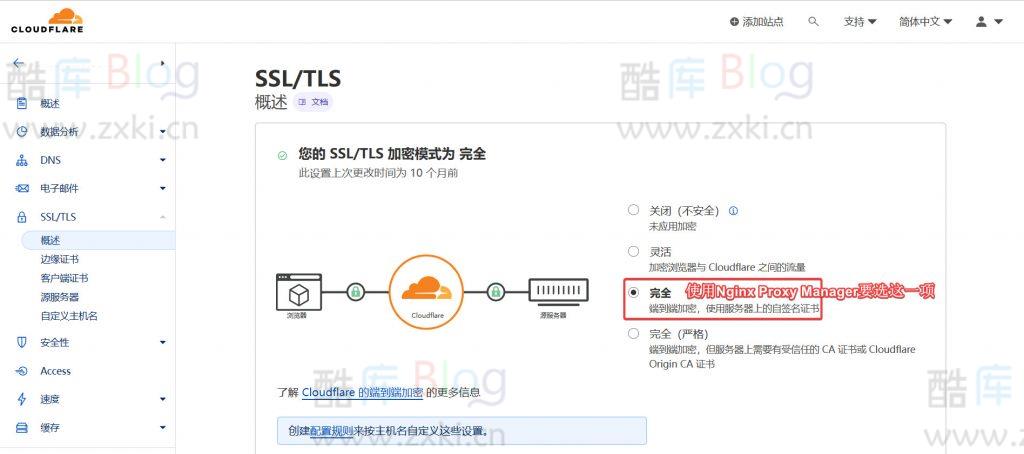Click the 缓存 drive icon
This screenshot has height=454, width=1024.
point(22,428)
